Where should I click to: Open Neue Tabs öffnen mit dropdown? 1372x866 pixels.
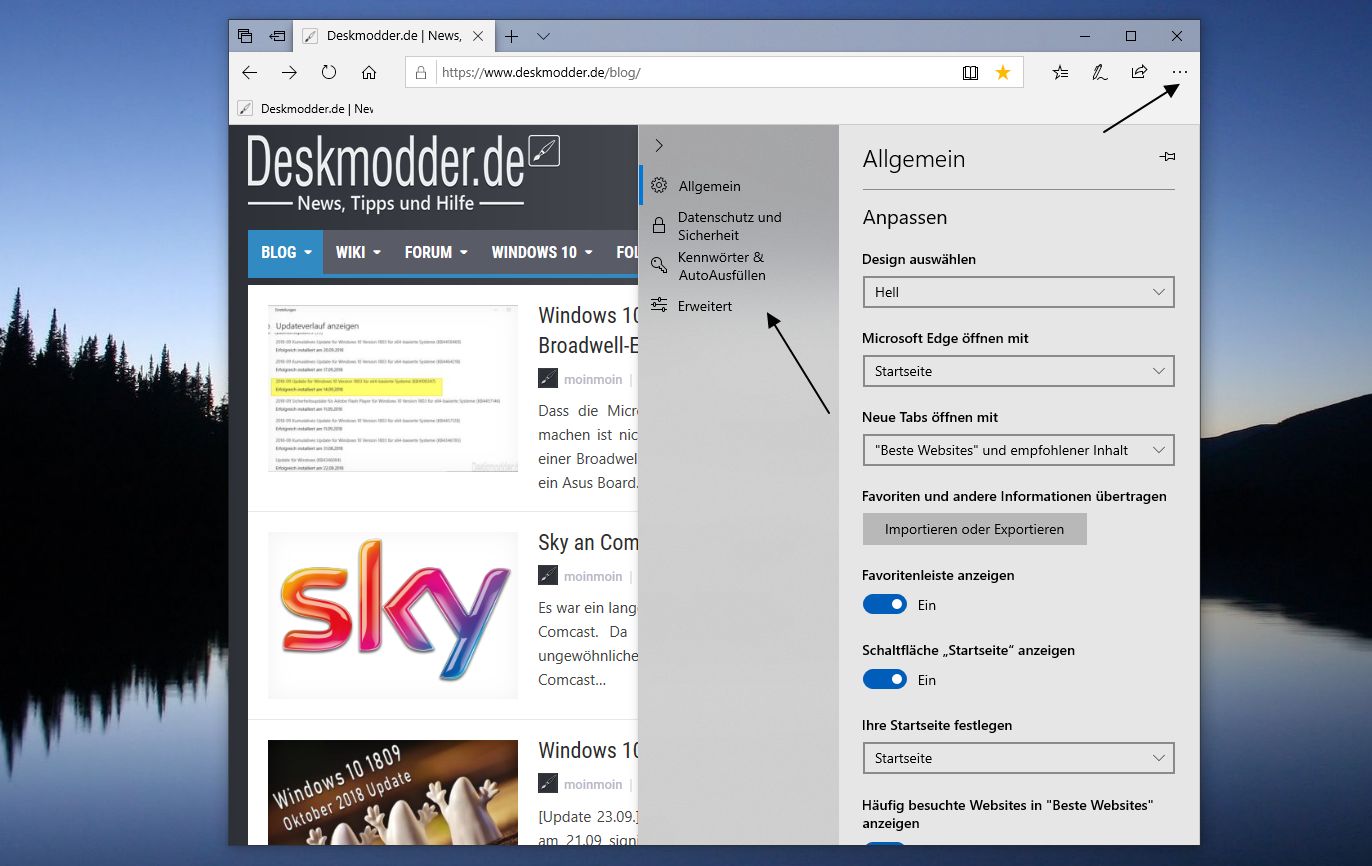click(x=1018, y=450)
